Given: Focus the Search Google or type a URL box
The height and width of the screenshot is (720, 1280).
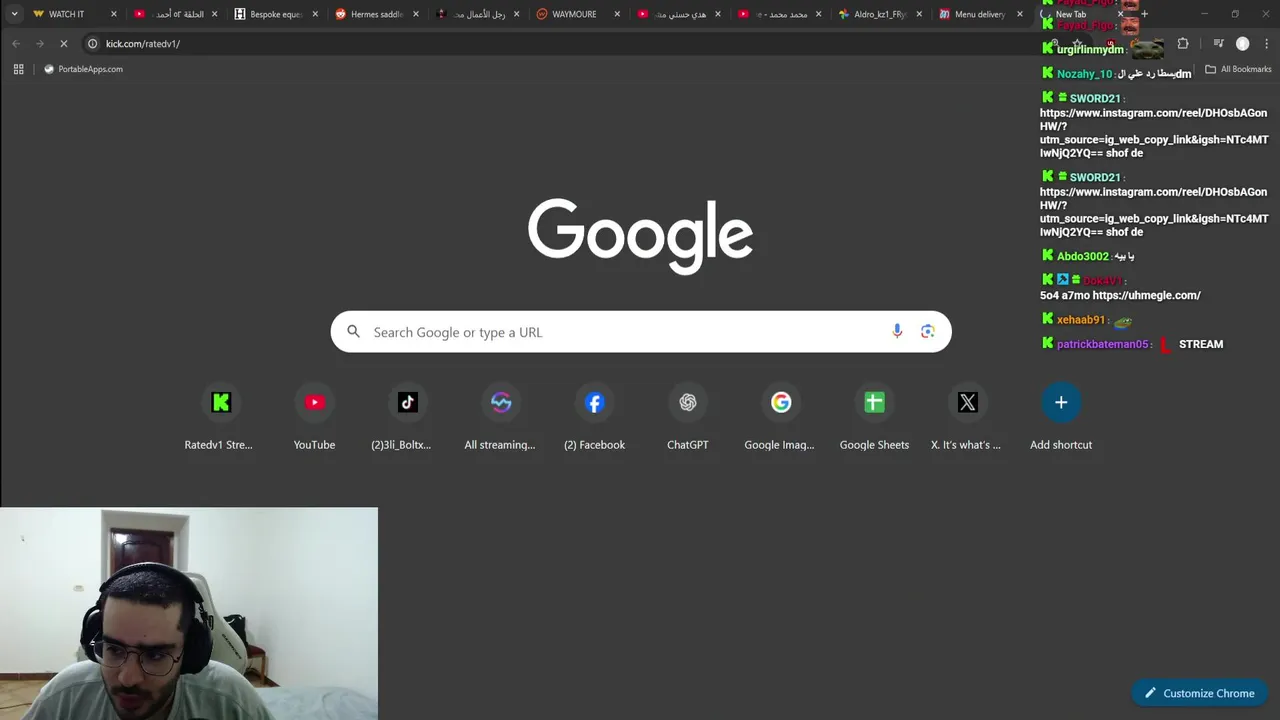Looking at the screenshot, I should (641, 331).
